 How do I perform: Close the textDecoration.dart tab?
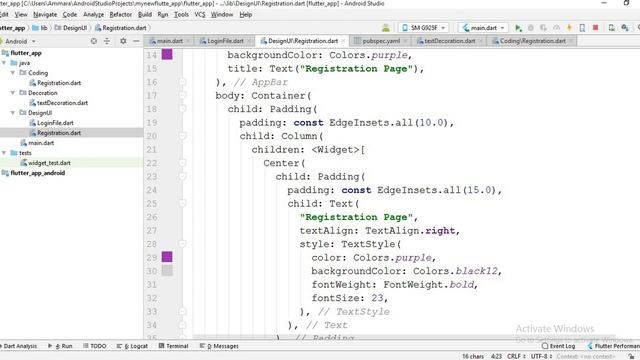[481, 41]
